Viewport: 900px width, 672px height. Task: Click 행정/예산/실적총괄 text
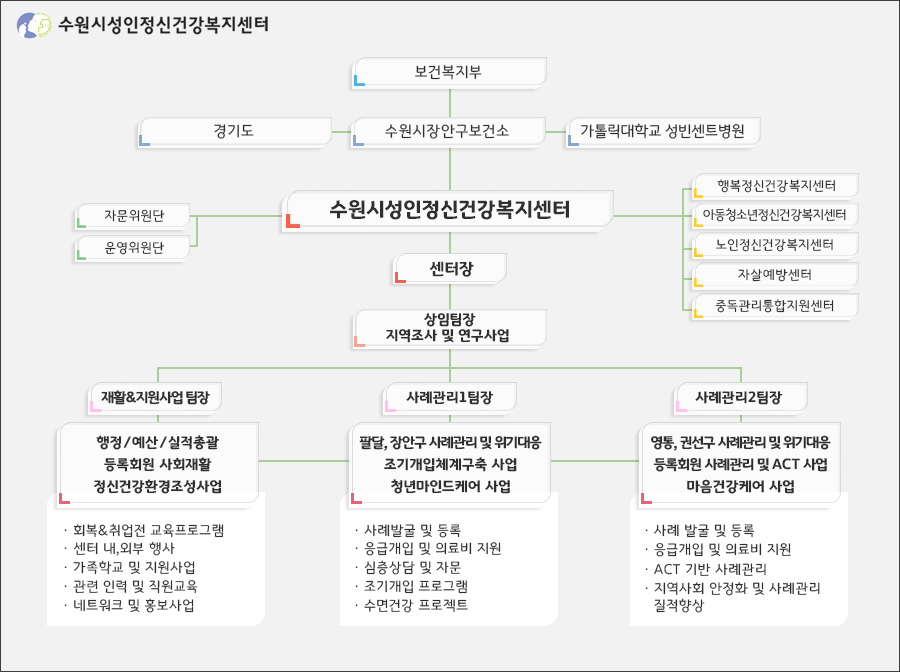pyautogui.click(x=158, y=442)
